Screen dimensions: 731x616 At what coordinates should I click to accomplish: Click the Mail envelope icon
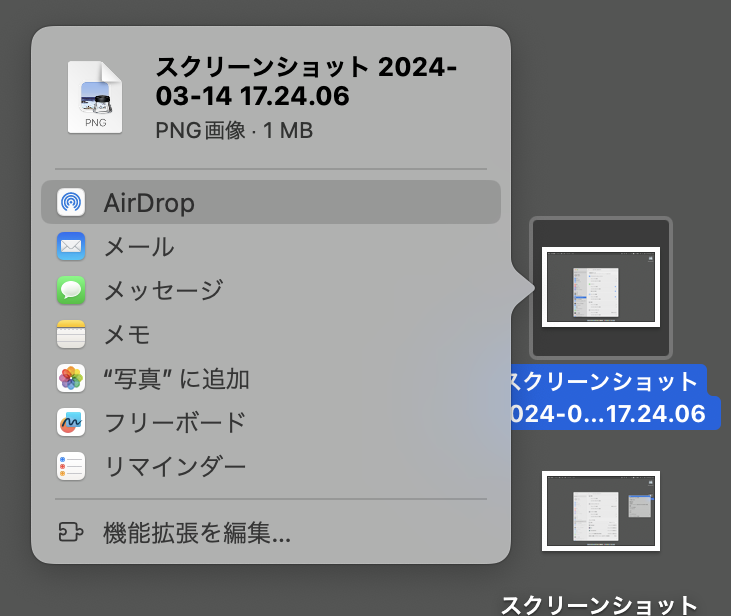tap(71, 246)
